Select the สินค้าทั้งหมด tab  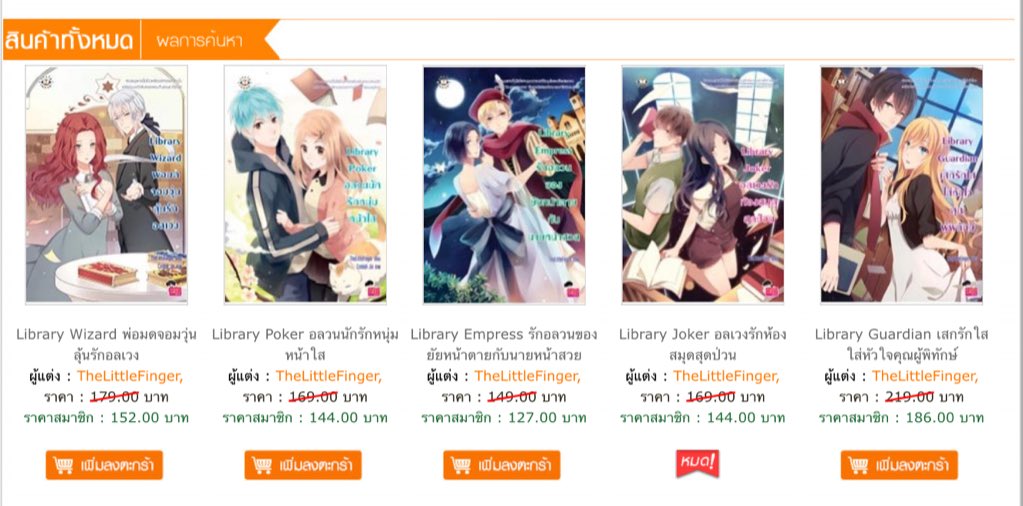point(70,40)
